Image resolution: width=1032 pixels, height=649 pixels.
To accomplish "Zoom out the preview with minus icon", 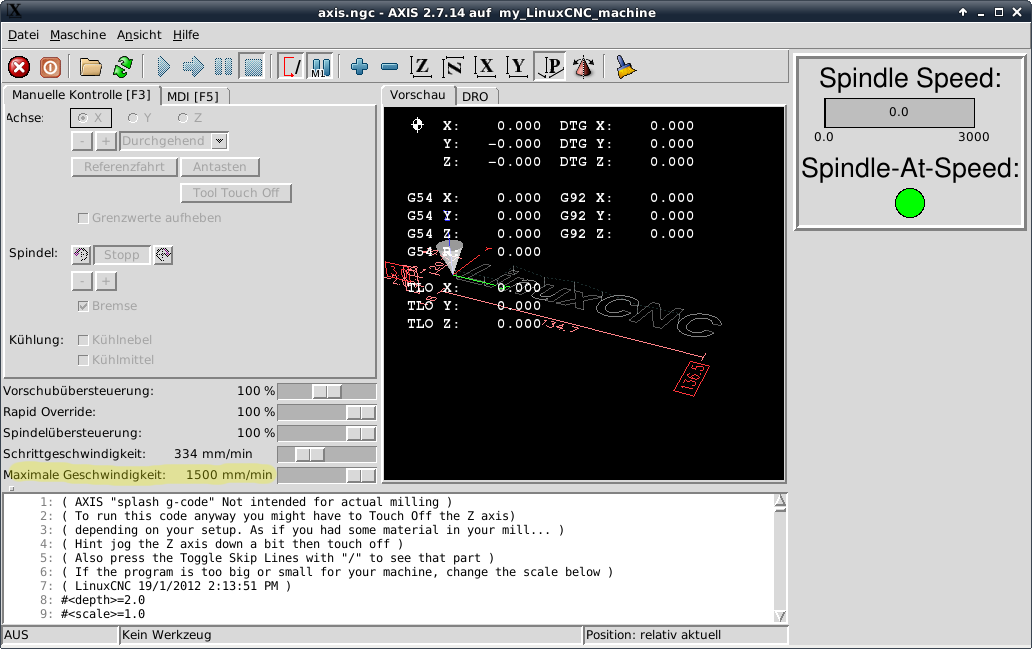I will 390,67.
